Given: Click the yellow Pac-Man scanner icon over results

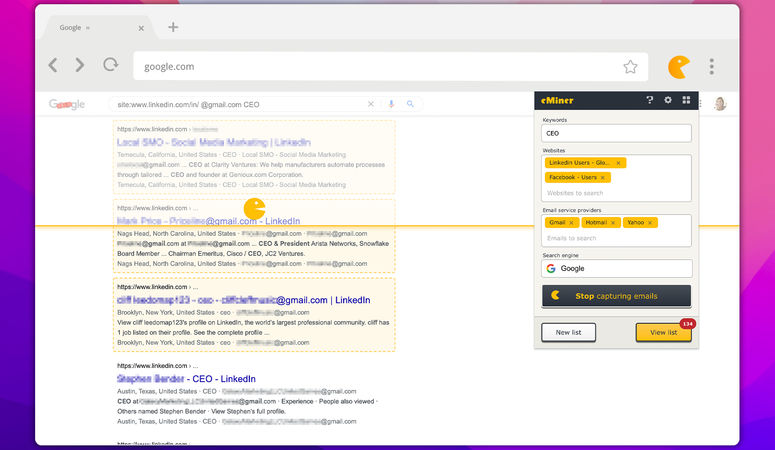Looking at the screenshot, I should tap(255, 209).
